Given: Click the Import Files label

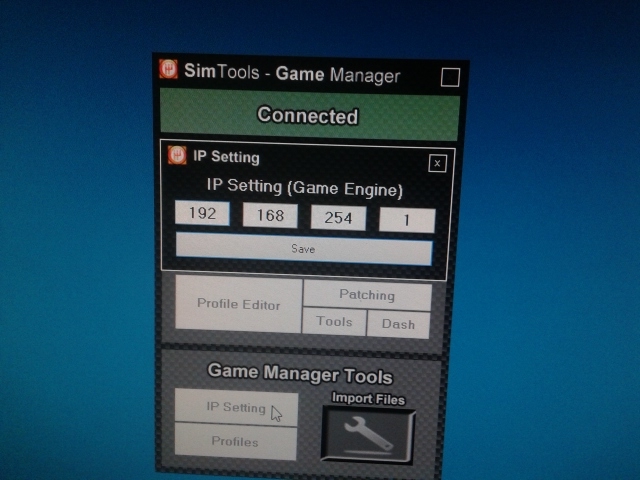Looking at the screenshot, I should tap(369, 398).
